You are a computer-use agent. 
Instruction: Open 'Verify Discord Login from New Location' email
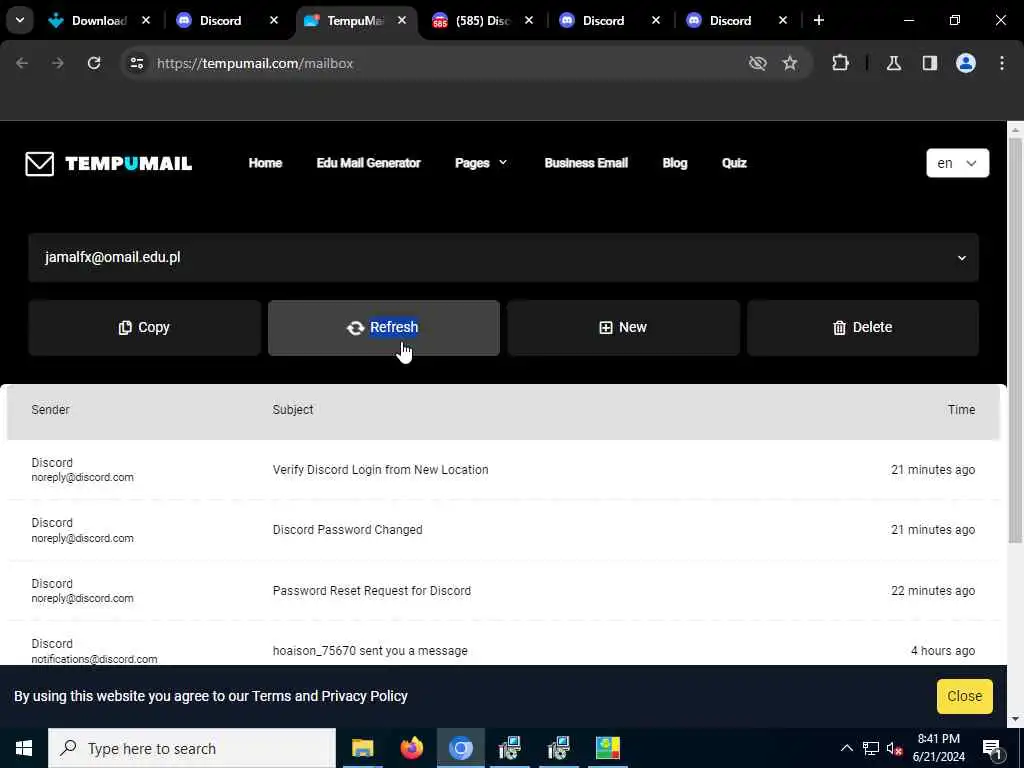[503, 470]
